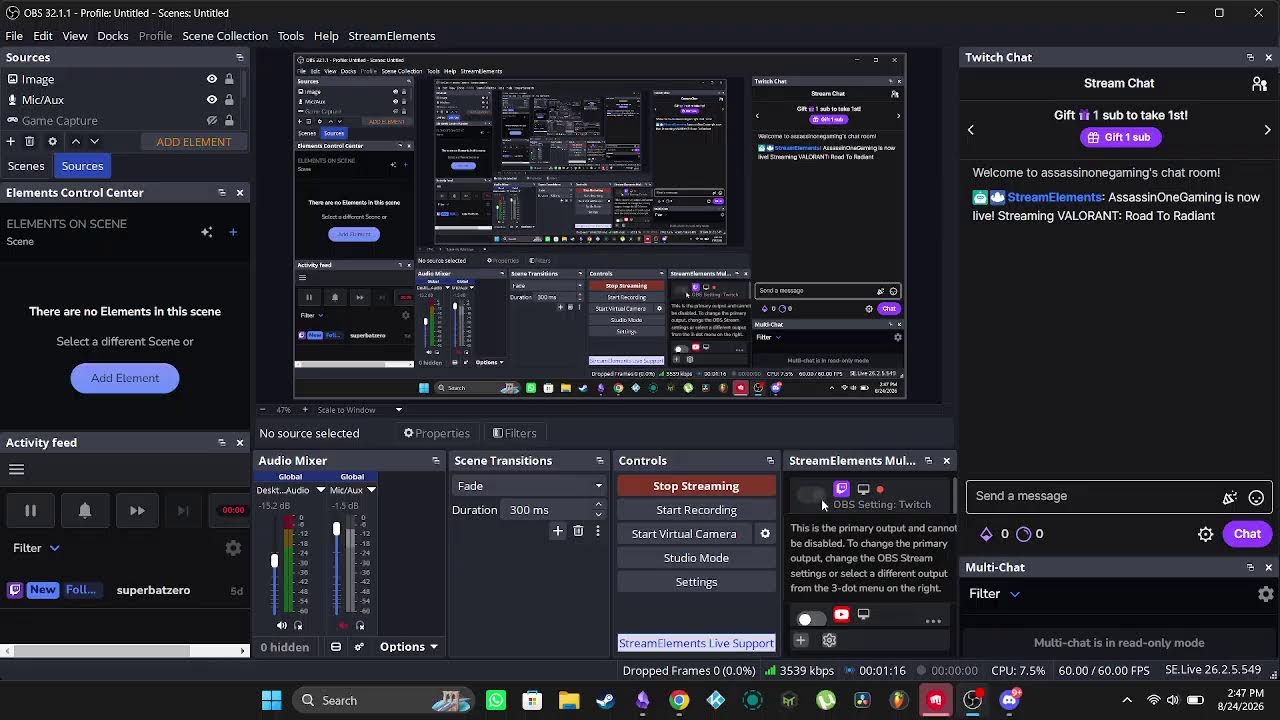Add a new source with the plus icon
The image size is (1280, 720).
pyautogui.click(x=12, y=142)
